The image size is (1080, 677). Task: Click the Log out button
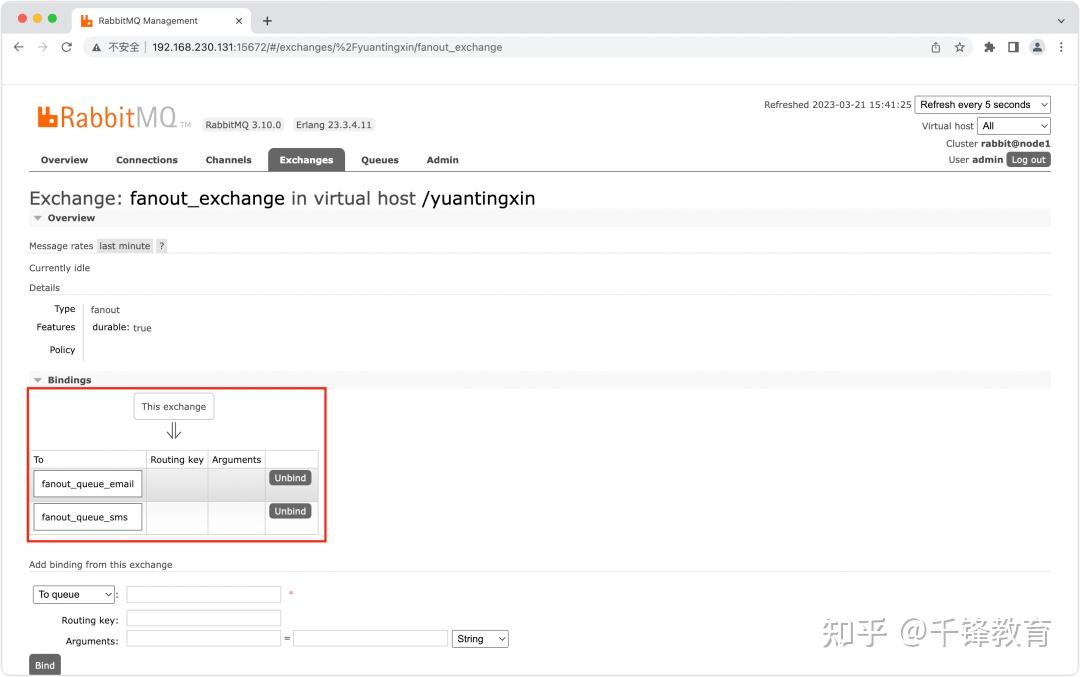click(1028, 159)
